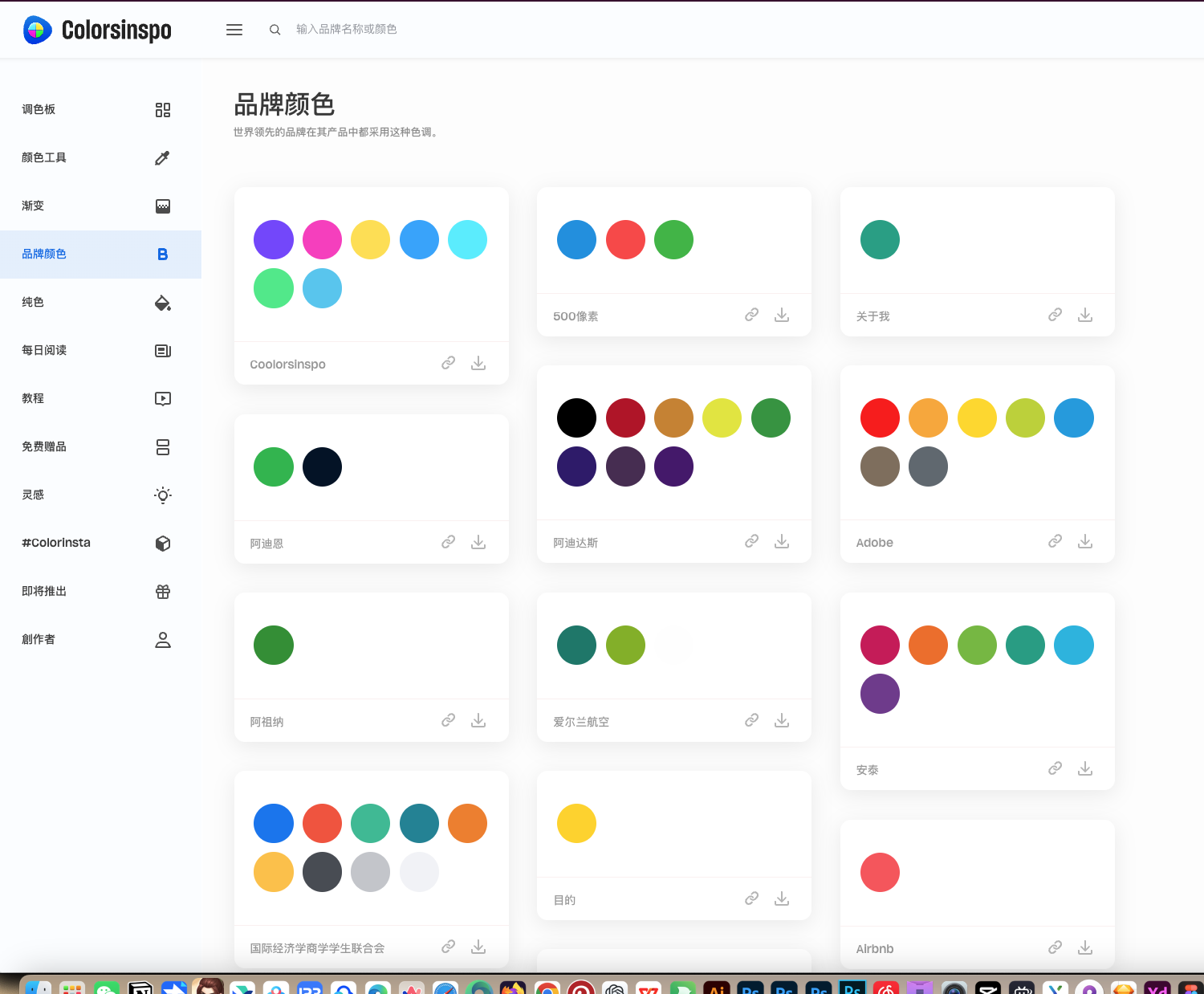Click the 阿迪达斯 card name
This screenshot has height=994, width=1204.
pyautogui.click(x=576, y=543)
